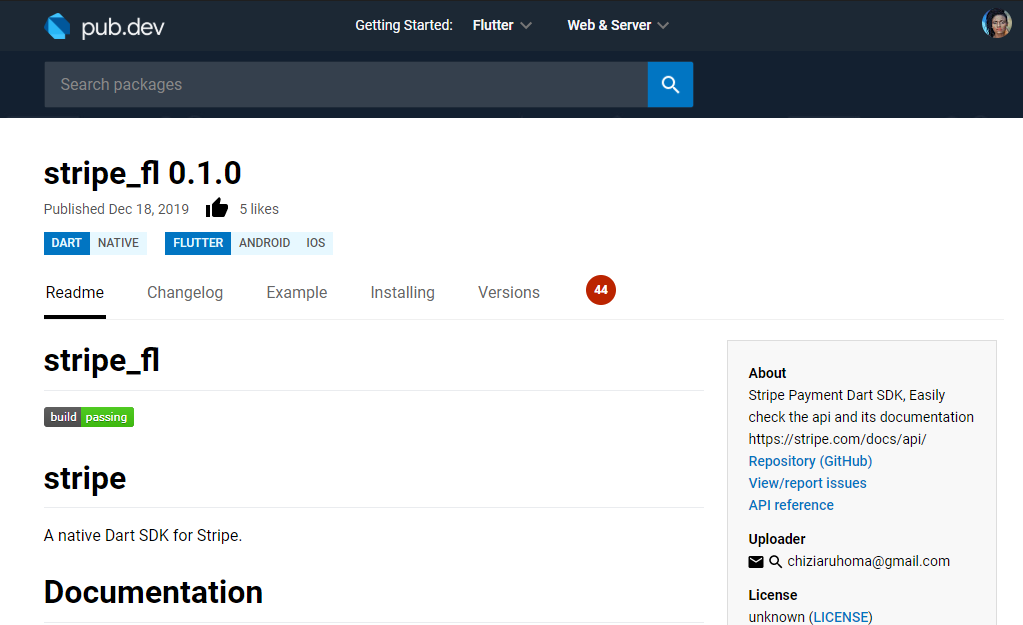Switch to the Readme tab
The width and height of the screenshot is (1023, 625).
pyautogui.click(x=74, y=292)
